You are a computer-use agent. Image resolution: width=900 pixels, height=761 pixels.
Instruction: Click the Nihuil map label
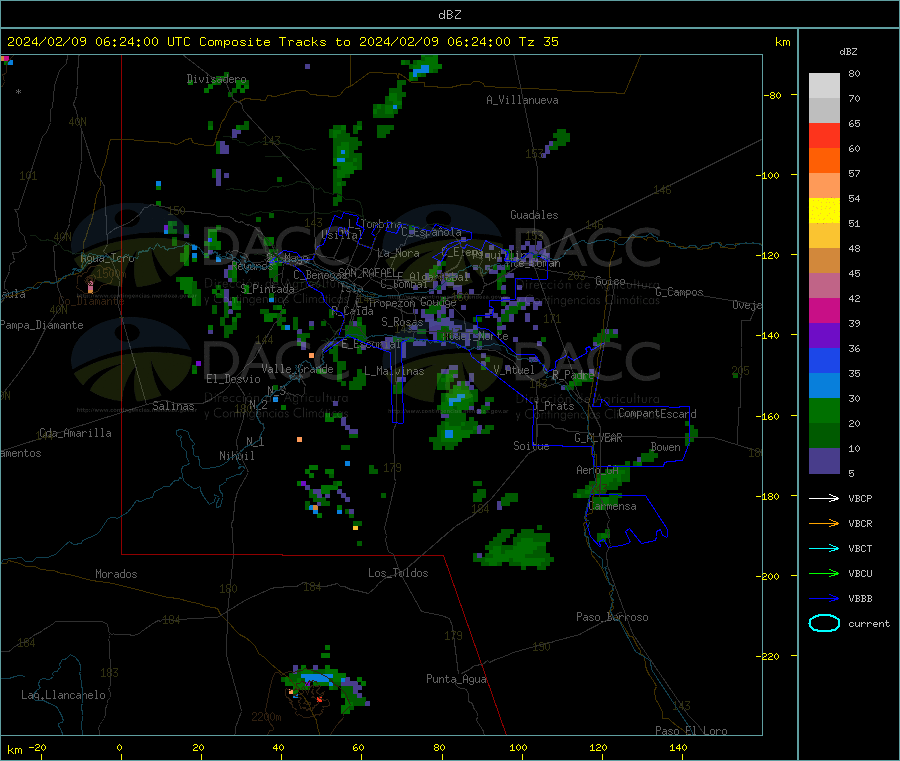click(x=236, y=456)
